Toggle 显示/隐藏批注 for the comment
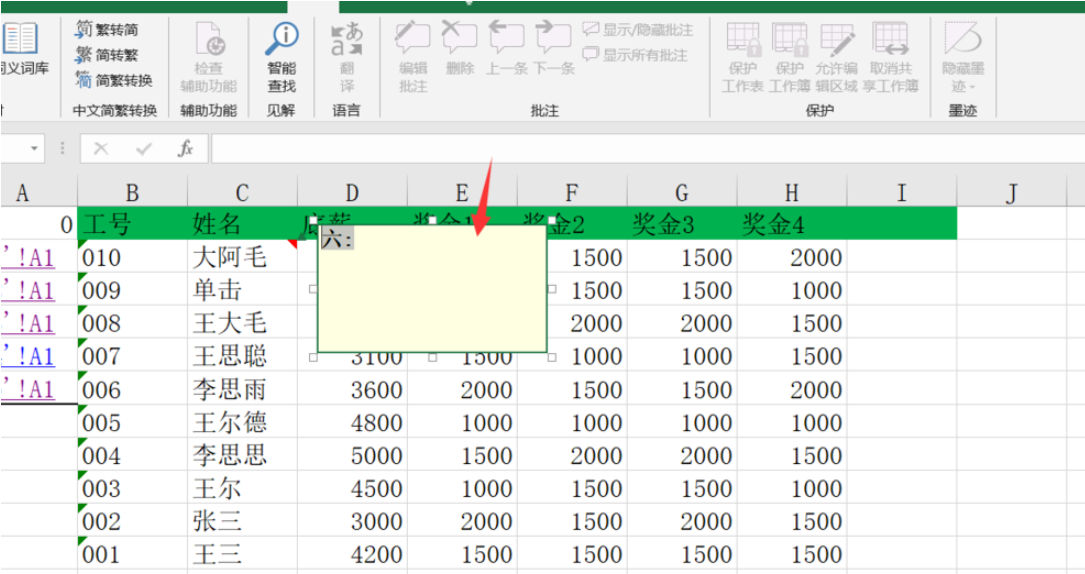Image resolution: width=1085 pixels, height=574 pixels. (x=637, y=30)
